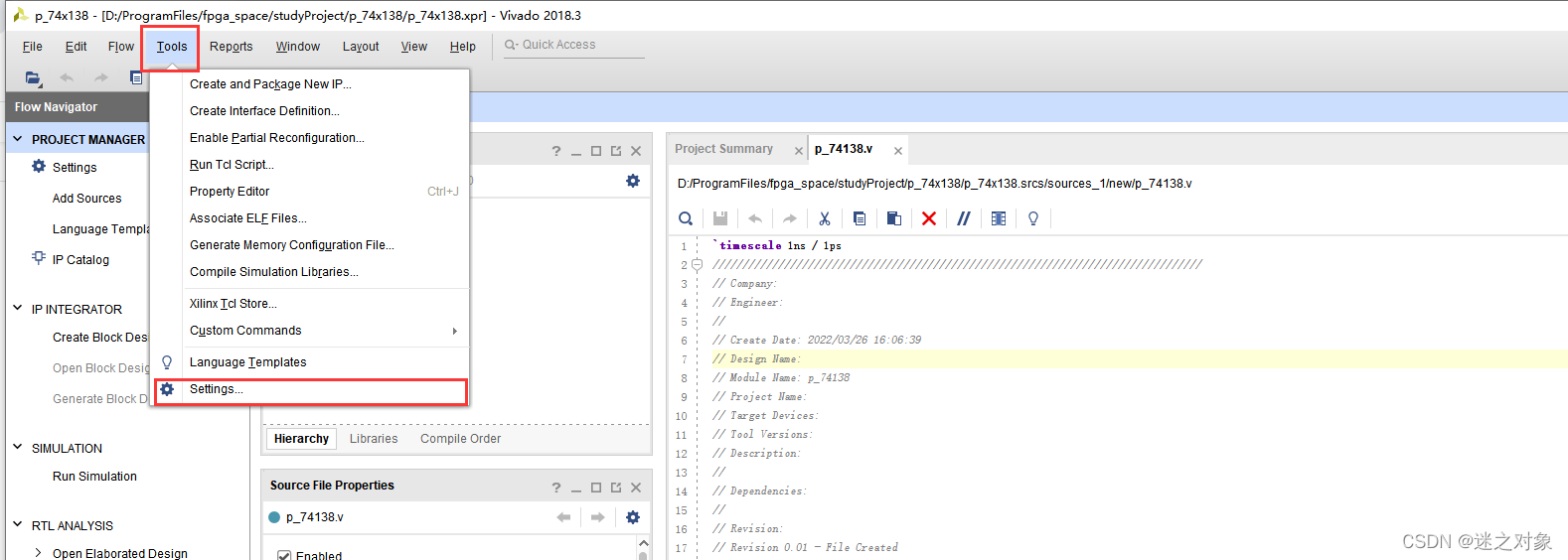Viewport: 1568px width, 560px height.
Task: Click the redo arrow in editor toolbar
Action: 790,218
